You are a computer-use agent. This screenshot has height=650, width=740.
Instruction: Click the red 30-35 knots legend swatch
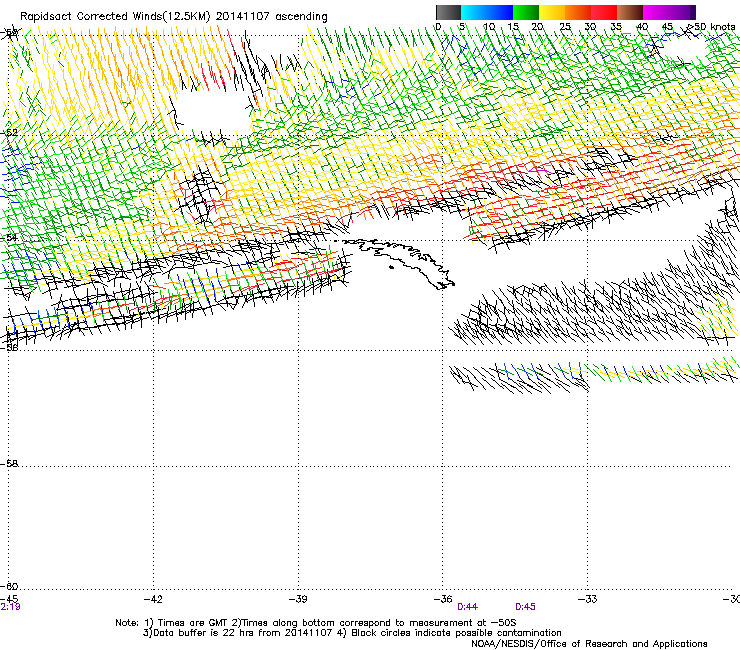(x=604, y=12)
